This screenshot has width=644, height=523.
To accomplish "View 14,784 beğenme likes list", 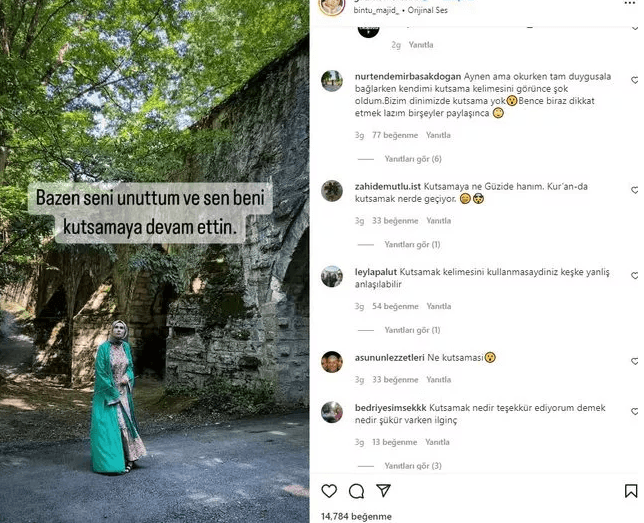I will 356,516.
